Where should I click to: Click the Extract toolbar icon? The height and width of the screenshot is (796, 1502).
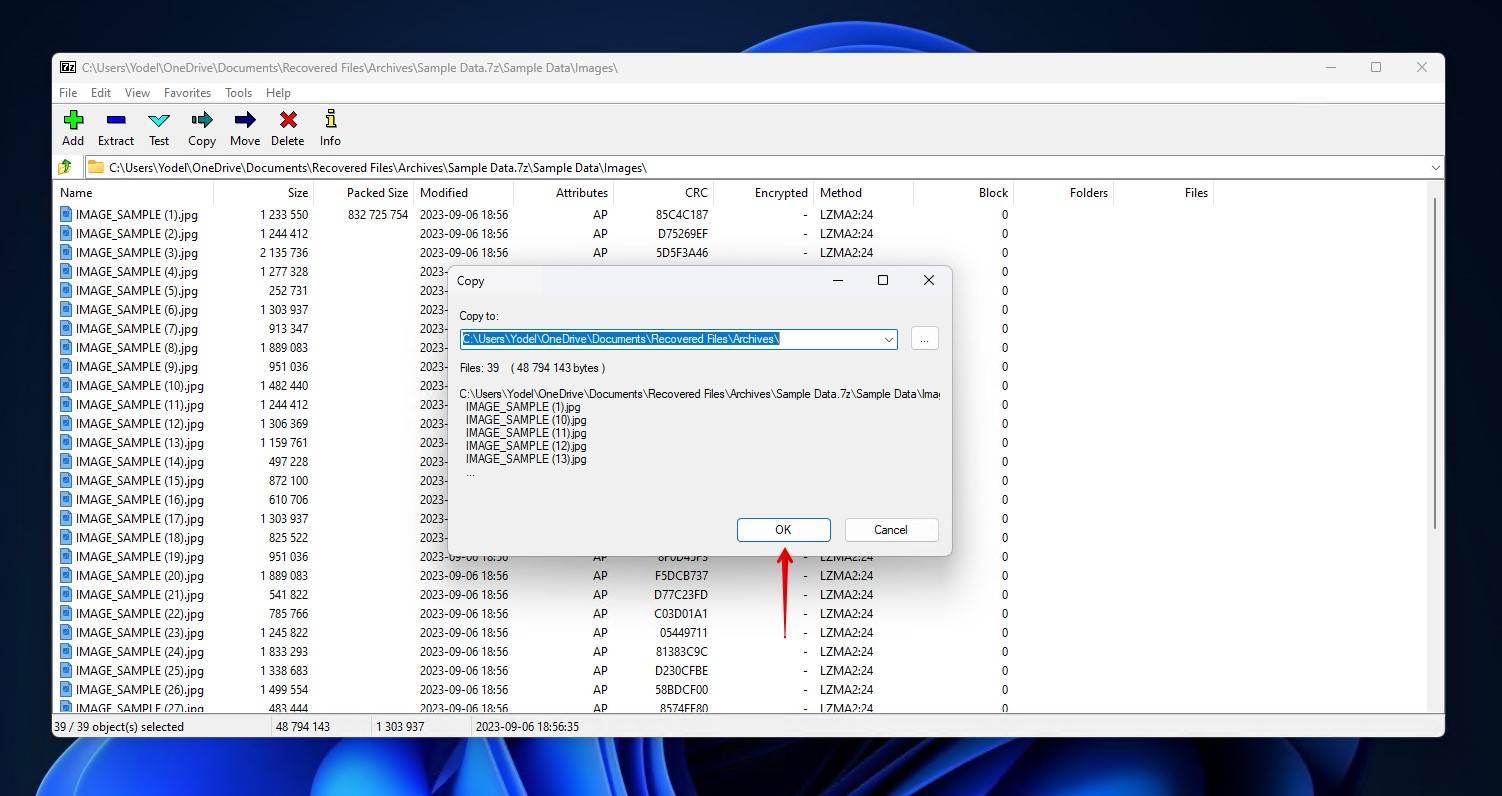pyautogui.click(x=116, y=127)
